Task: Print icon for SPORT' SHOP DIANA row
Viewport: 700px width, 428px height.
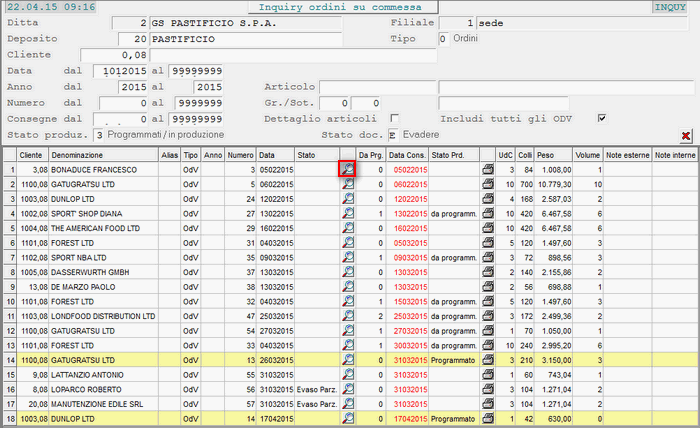Action: click(x=488, y=213)
